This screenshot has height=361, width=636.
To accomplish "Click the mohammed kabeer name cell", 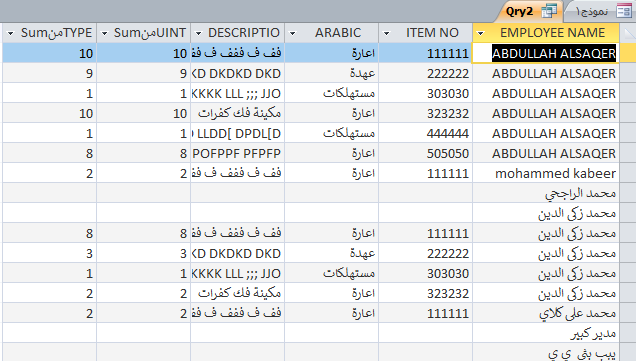I will click(x=546, y=173).
